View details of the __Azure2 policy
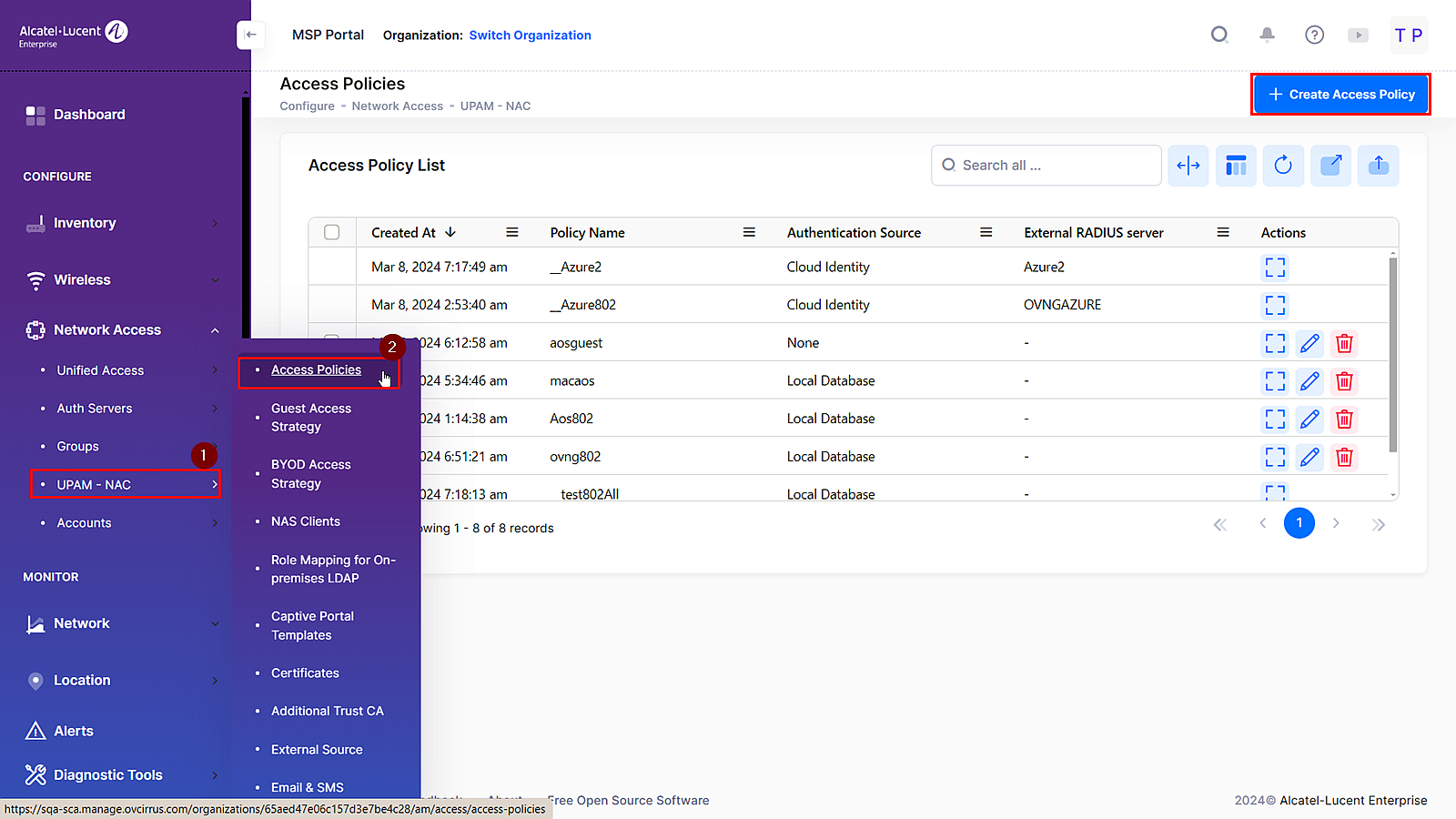Image resolution: width=1456 pixels, height=819 pixels. pyautogui.click(x=1275, y=268)
